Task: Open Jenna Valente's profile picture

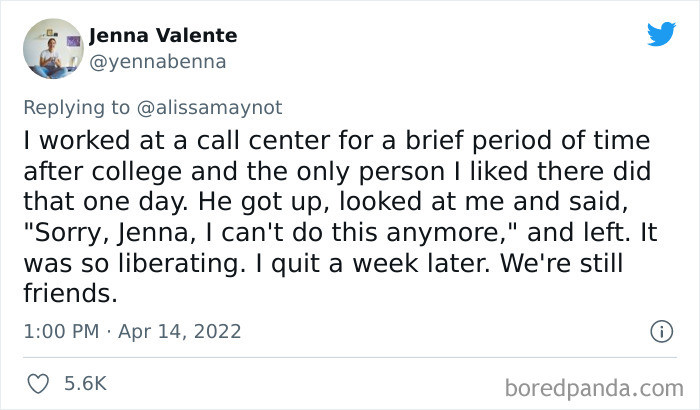Action: (x=51, y=48)
